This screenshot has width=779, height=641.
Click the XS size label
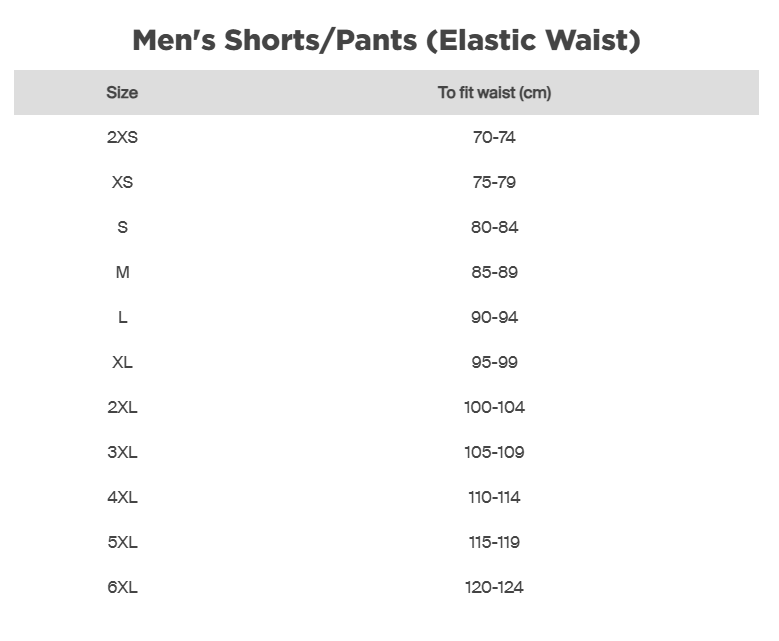pos(122,182)
